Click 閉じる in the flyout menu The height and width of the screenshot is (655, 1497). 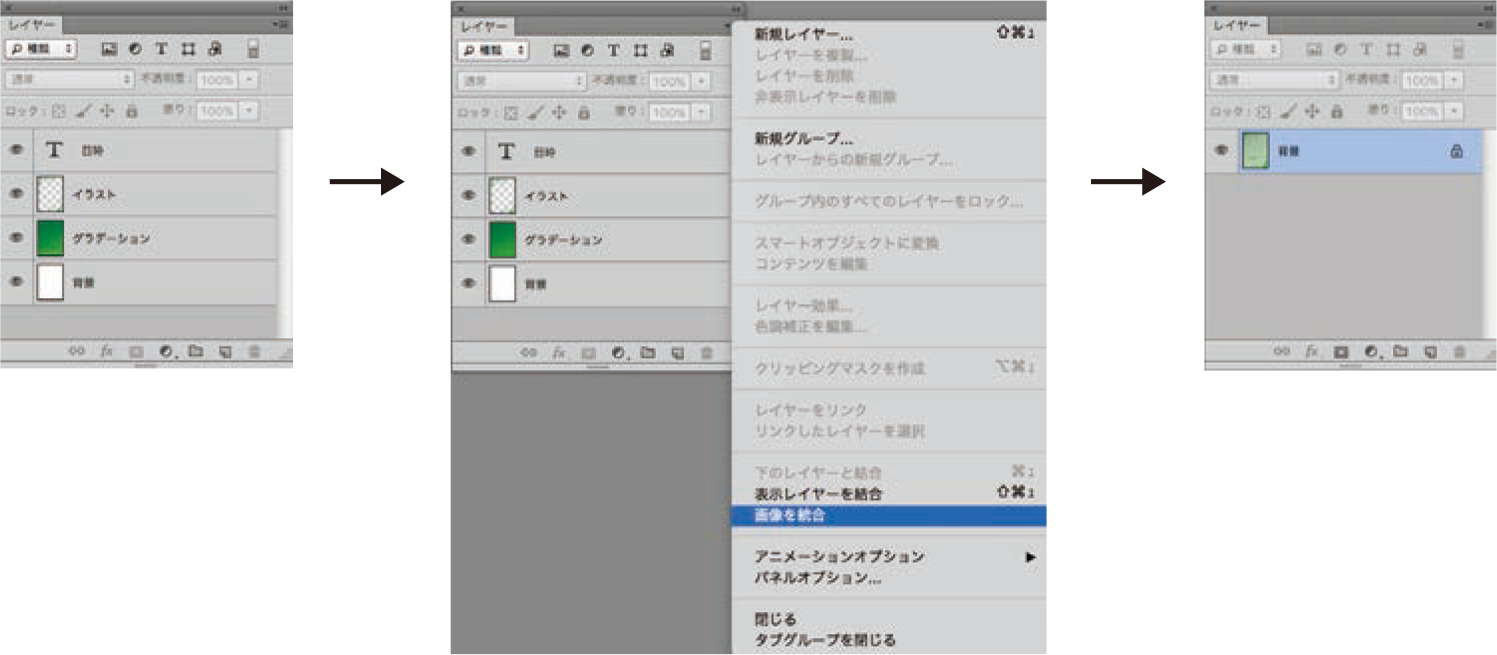click(x=775, y=619)
